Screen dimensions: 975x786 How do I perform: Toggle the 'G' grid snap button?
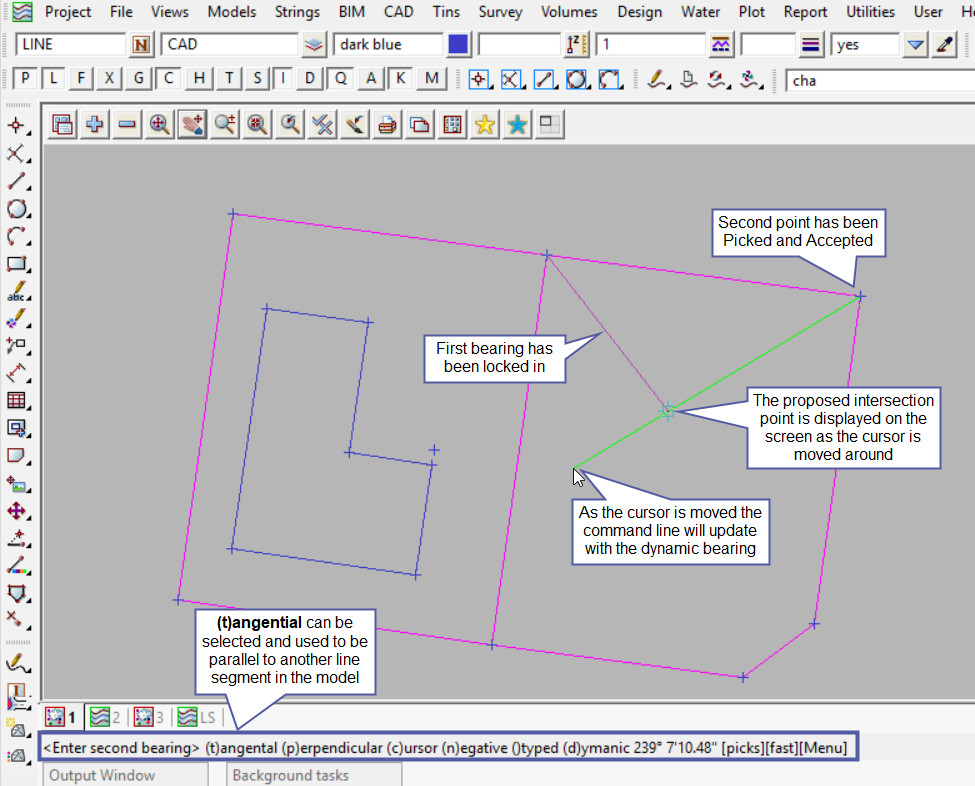[x=139, y=79]
